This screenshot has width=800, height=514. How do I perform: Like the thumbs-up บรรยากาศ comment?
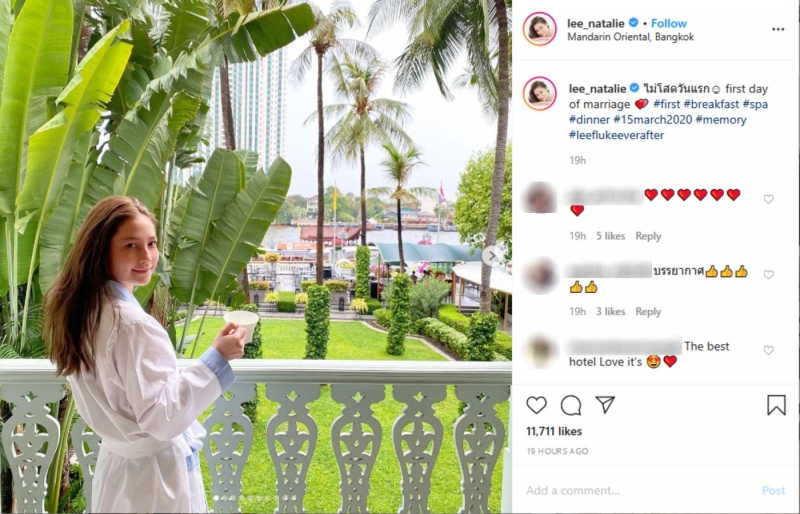point(768,275)
